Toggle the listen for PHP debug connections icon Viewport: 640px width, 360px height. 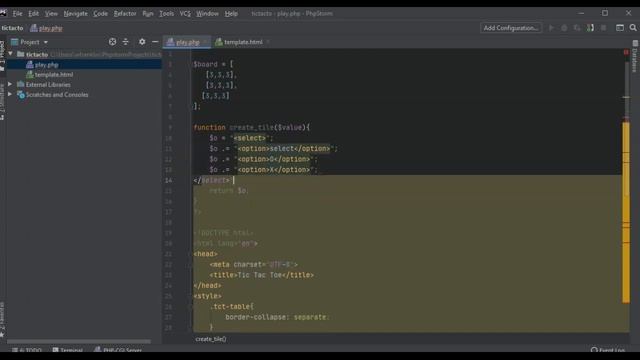(590, 28)
